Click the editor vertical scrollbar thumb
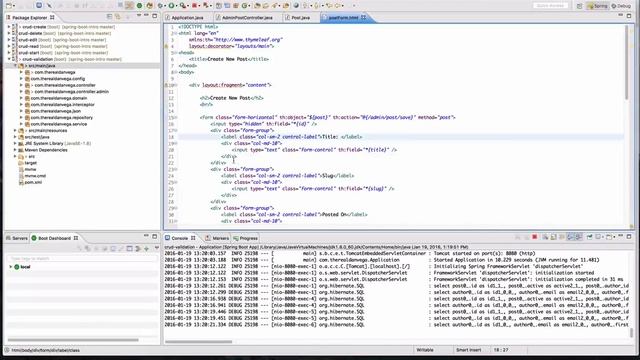 pos(627,61)
